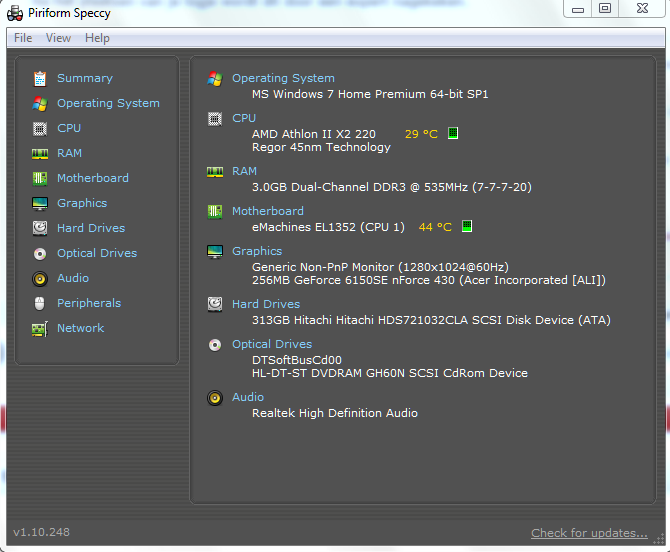Click the Hard Drives icon in summary panel
Image resolution: width=670 pixels, height=552 pixels.
point(215,305)
